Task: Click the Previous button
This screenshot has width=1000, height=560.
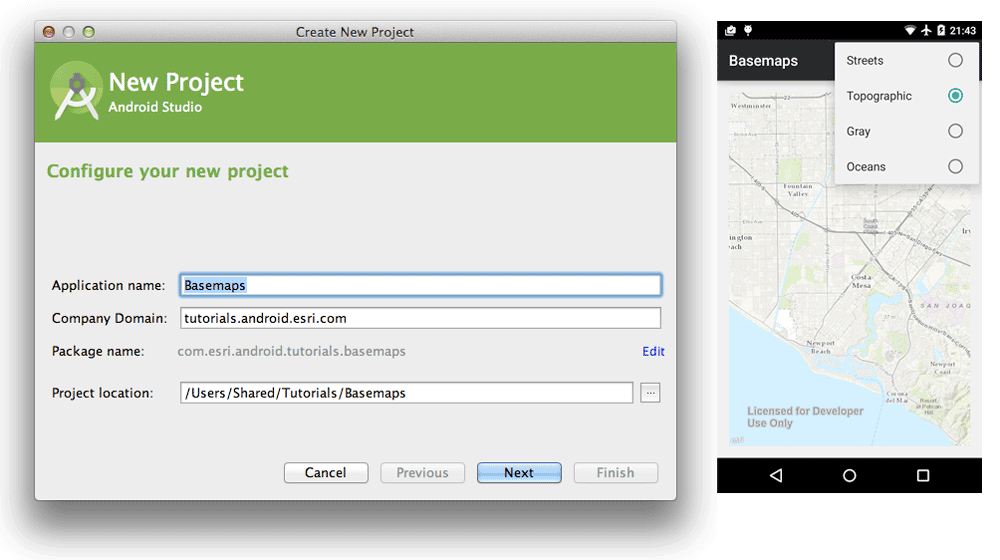Action: 422,473
